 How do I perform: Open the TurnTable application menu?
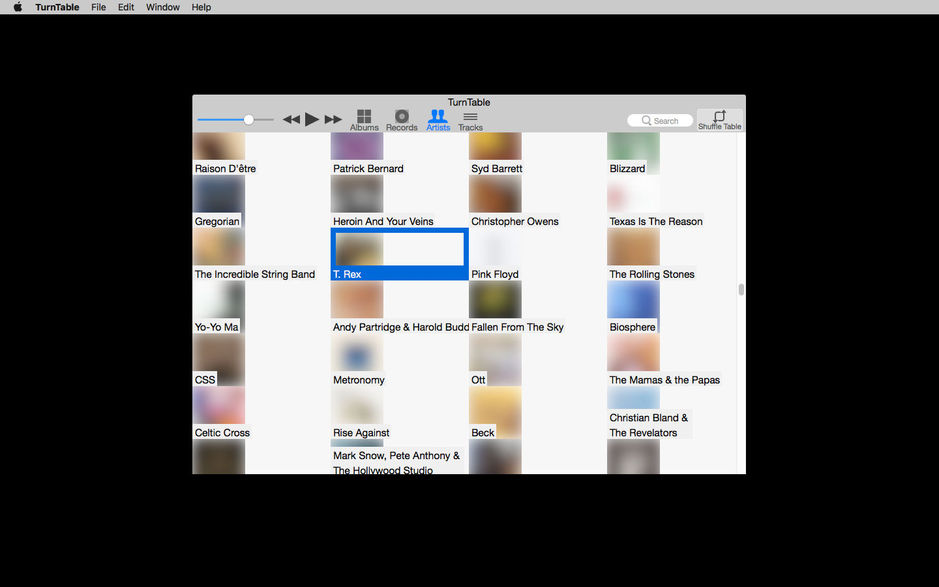click(x=57, y=7)
